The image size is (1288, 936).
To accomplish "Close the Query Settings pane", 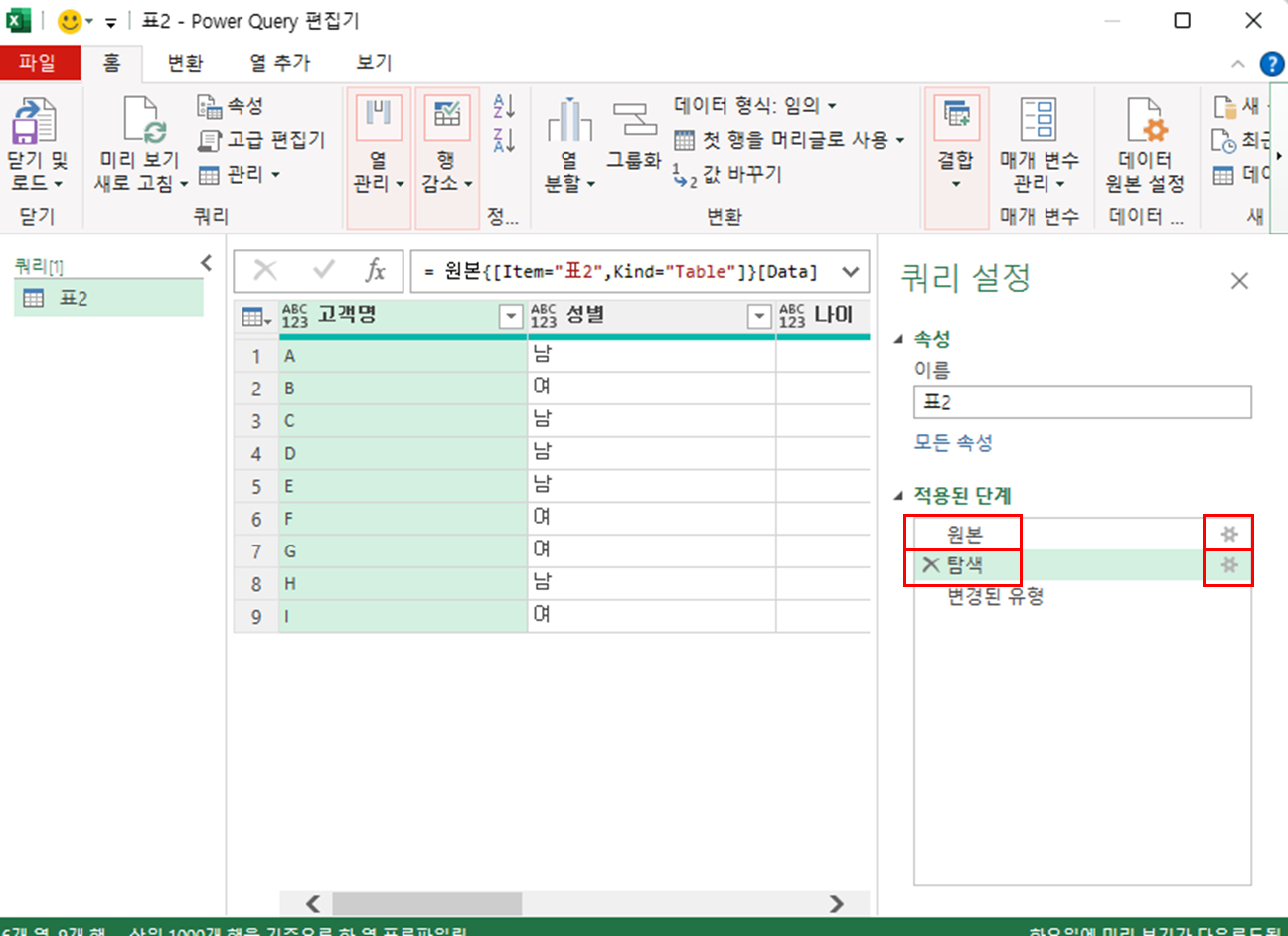I will [x=1239, y=281].
